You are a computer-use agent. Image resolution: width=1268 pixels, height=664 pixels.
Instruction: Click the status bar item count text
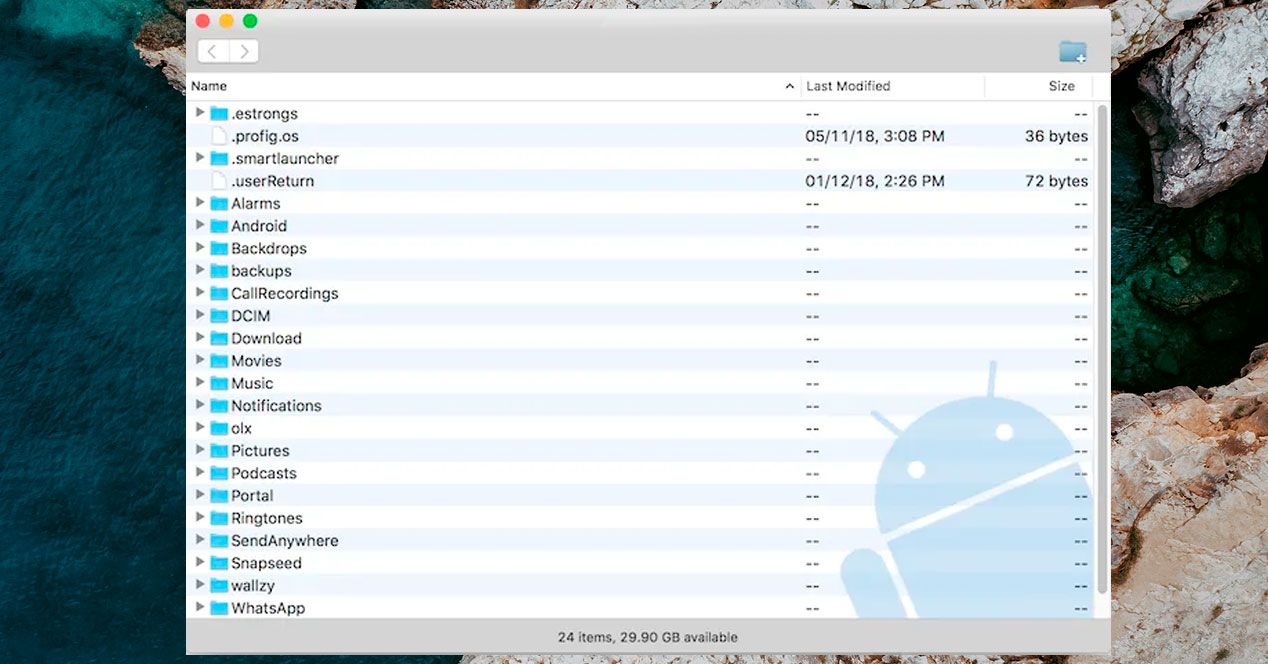point(648,637)
